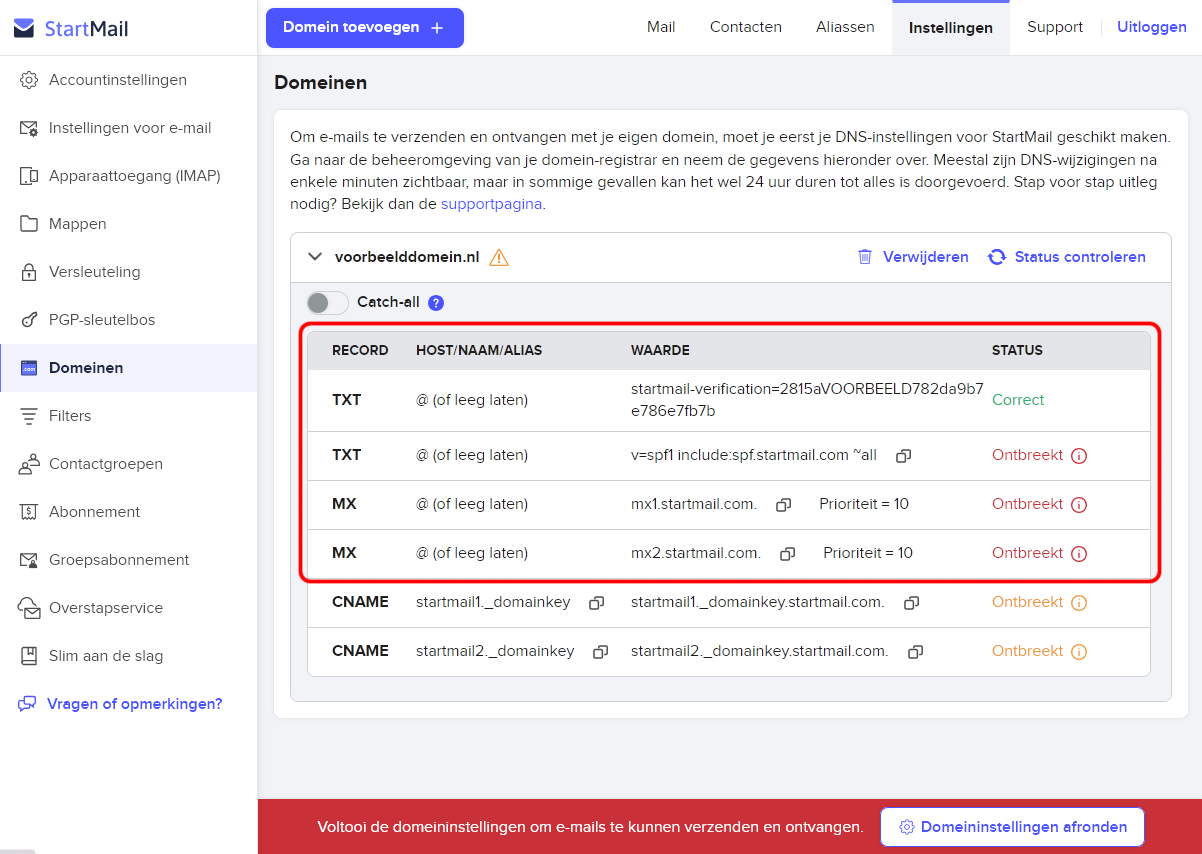Click Uitloggen to sign out
Image resolution: width=1202 pixels, height=854 pixels.
1152,27
